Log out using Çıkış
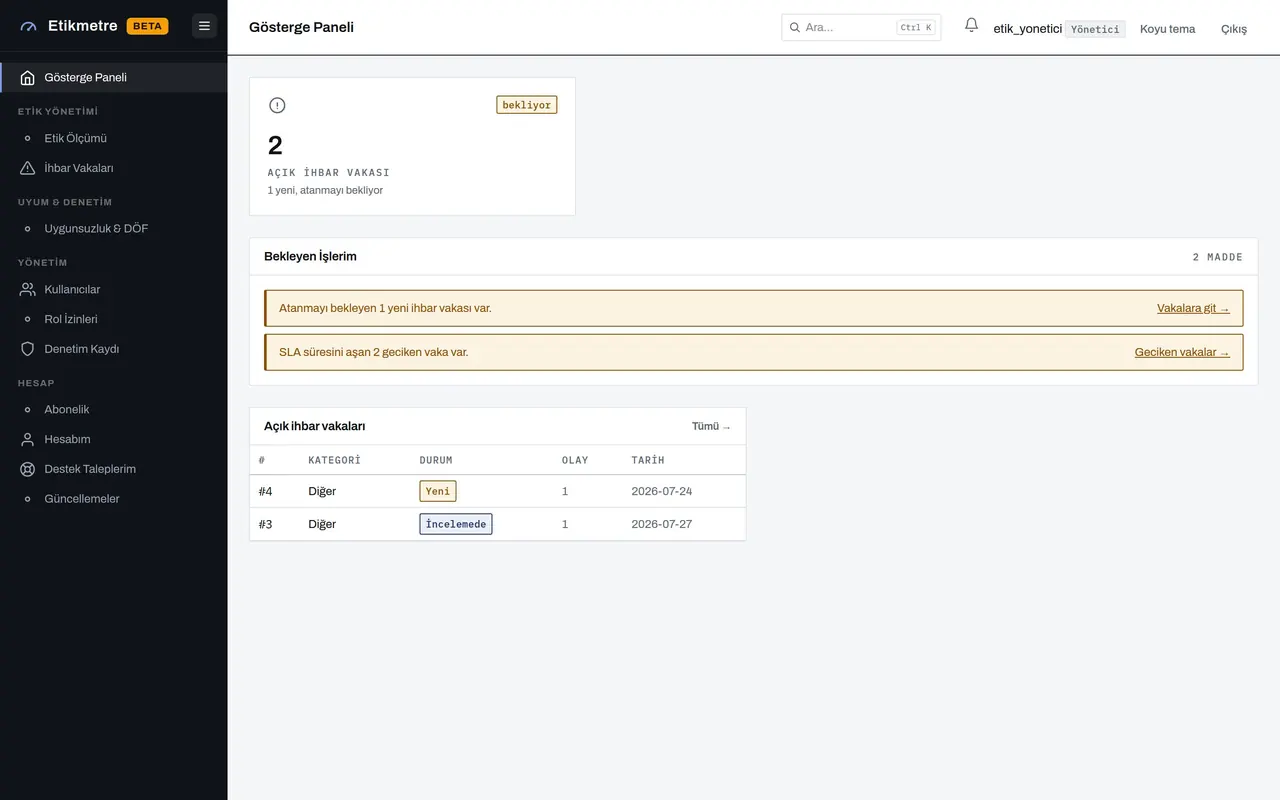Screen dimensions: 1280x800 [1233, 29]
